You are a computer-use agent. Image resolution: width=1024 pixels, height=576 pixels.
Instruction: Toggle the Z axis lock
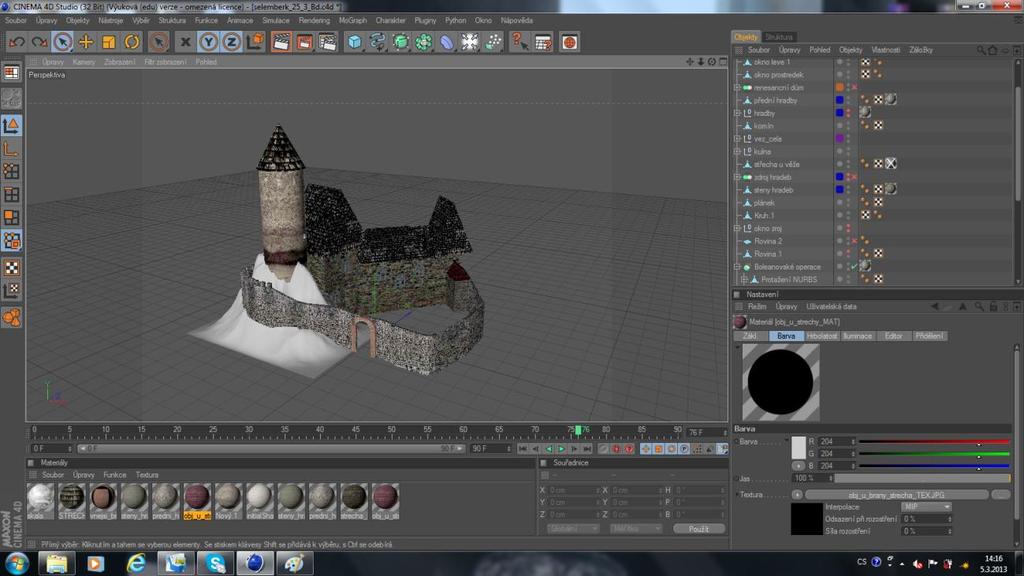(231, 42)
